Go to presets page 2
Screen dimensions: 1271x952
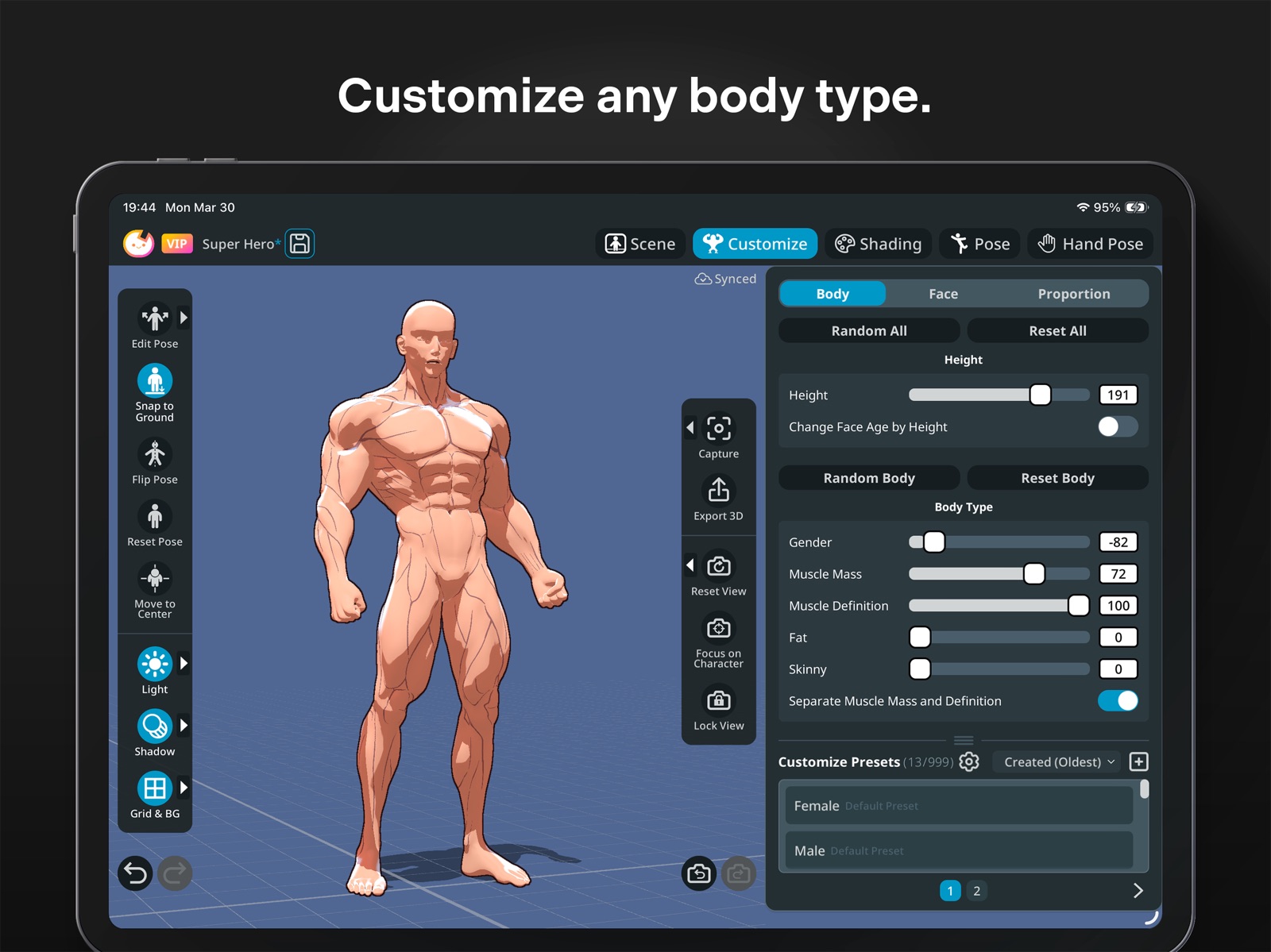point(976,891)
